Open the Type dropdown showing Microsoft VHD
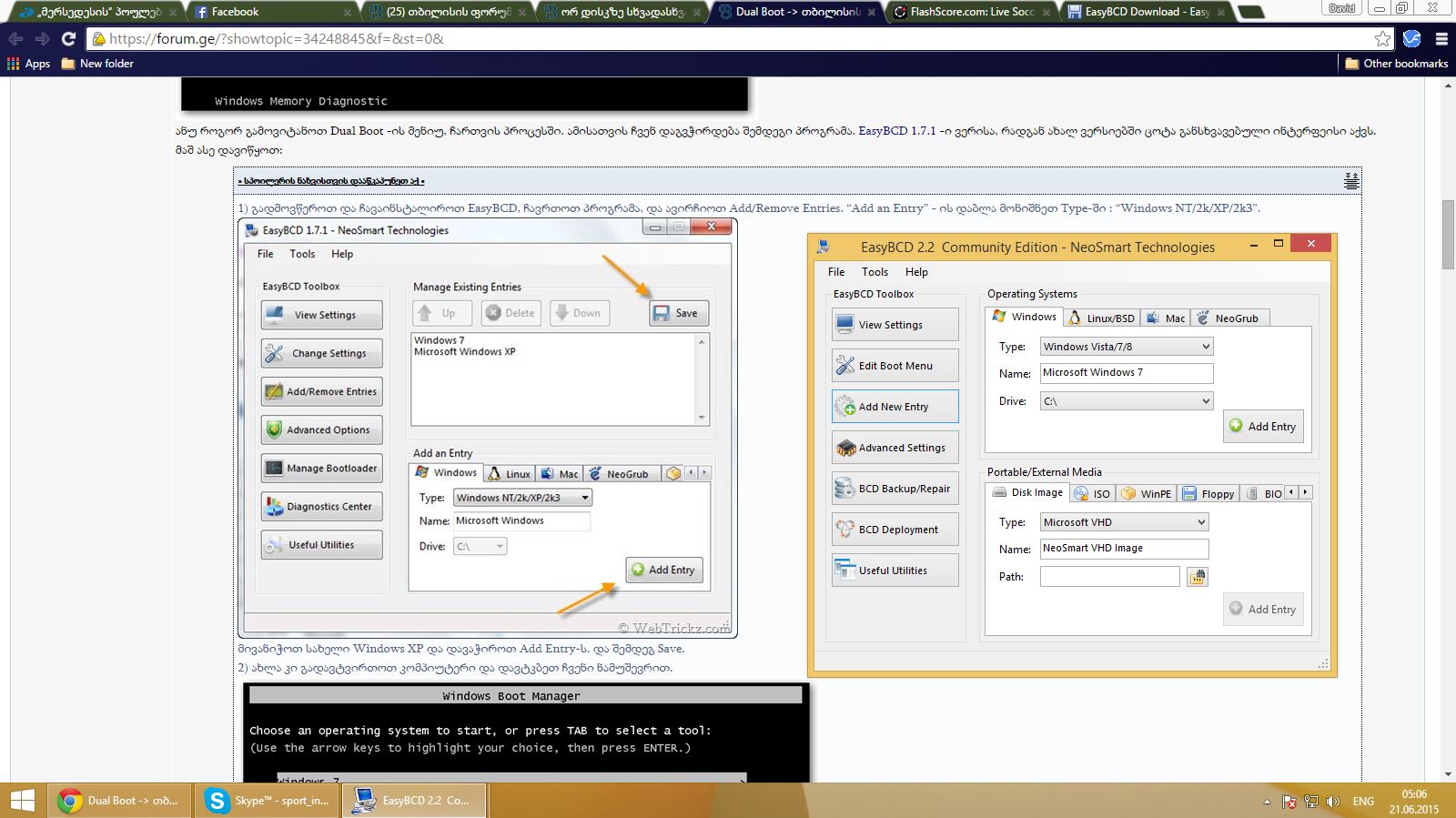 [1125, 522]
